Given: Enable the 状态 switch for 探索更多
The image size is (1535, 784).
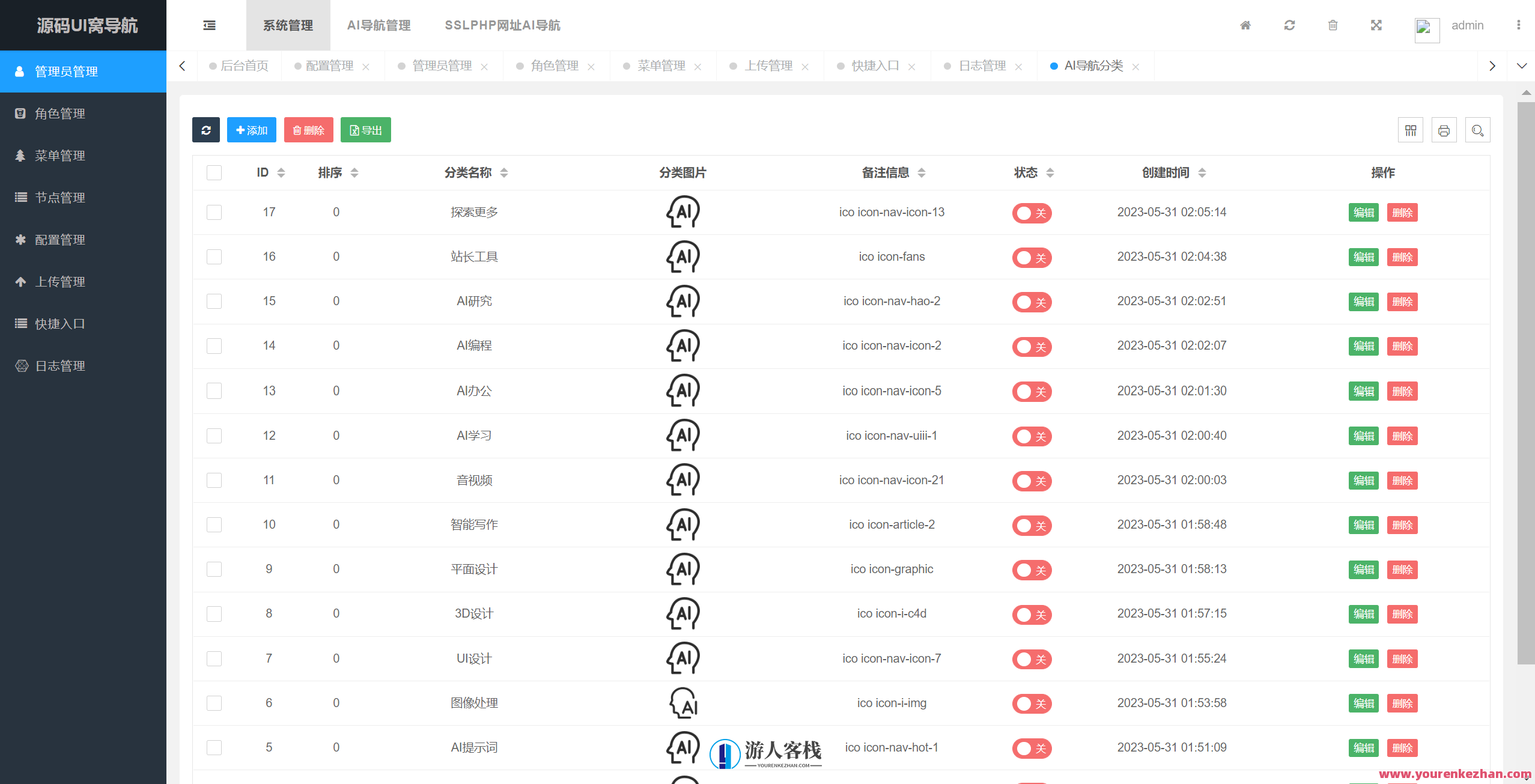Looking at the screenshot, I should pyautogui.click(x=1032, y=213).
